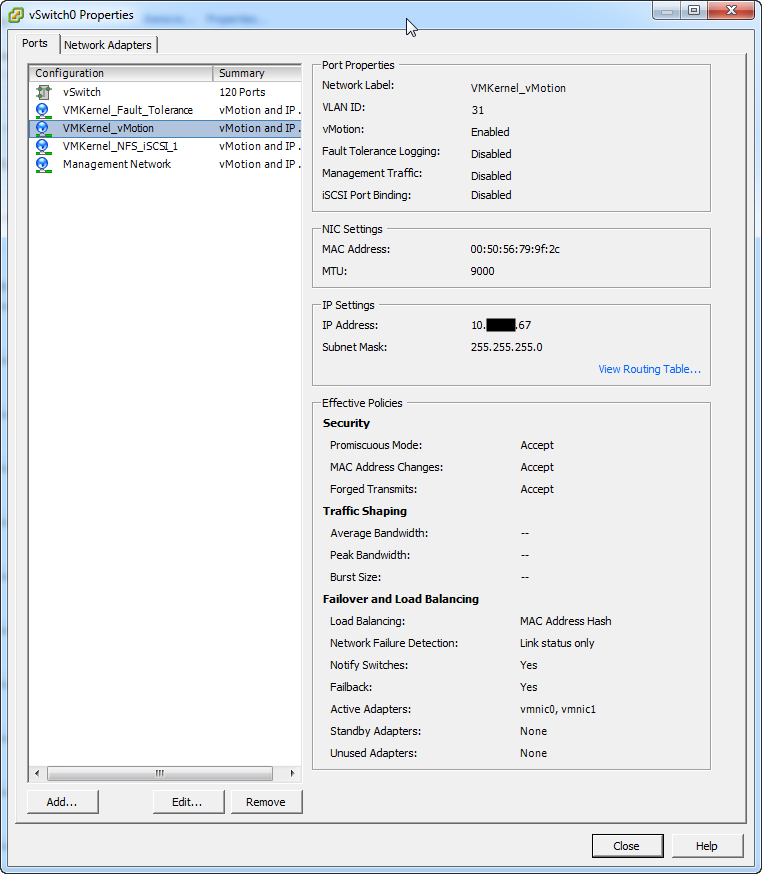Screen dimensions: 762x874
Task: Click the VMKernel_Fault_Tolerance port globe icon
Action: click(43, 110)
